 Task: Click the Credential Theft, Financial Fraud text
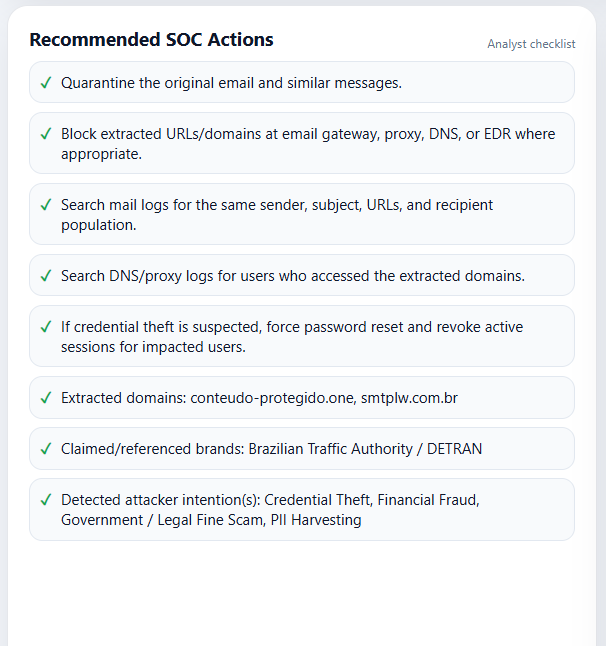click(372, 500)
